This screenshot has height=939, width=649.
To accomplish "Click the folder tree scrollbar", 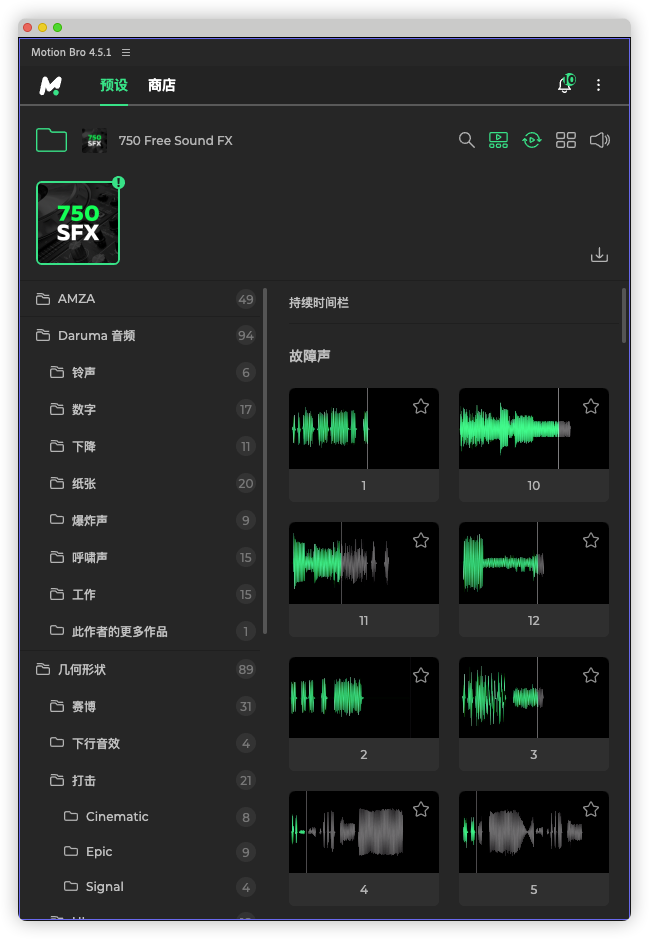I will [x=265, y=461].
